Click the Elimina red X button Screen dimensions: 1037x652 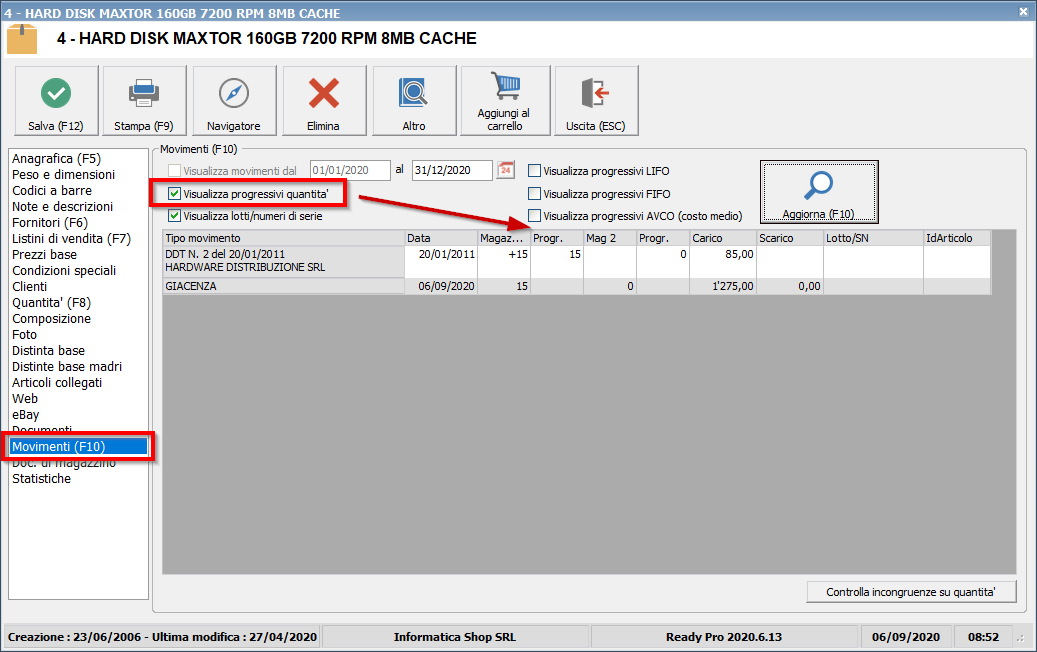pyautogui.click(x=324, y=101)
